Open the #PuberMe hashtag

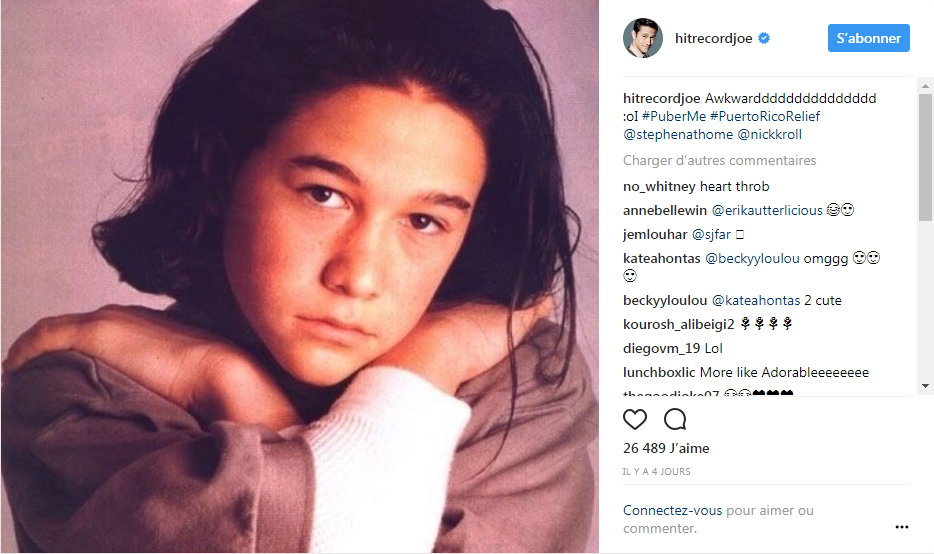point(674,116)
